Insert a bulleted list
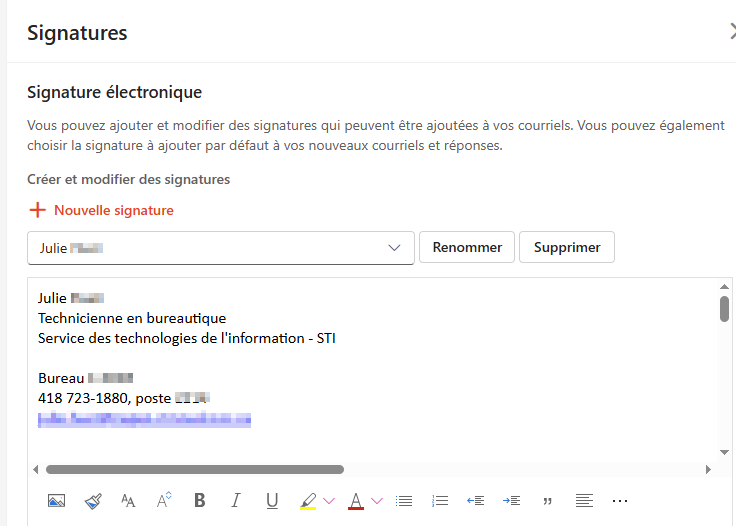Viewport: 736px width, 526px height. point(404,501)
